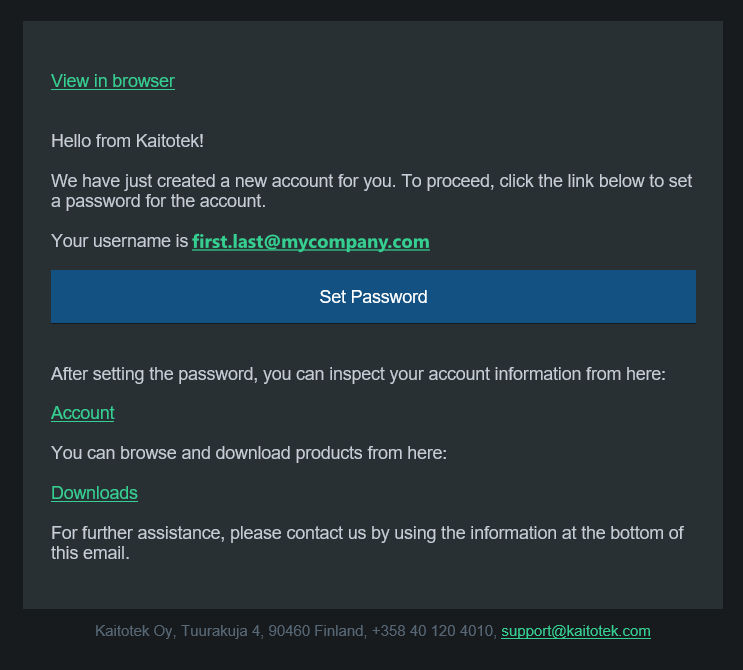The image size is (743, 670).
Task: Click the line 'We have just created a new account'
Action: pyautogui.click(x=372, y=181)
